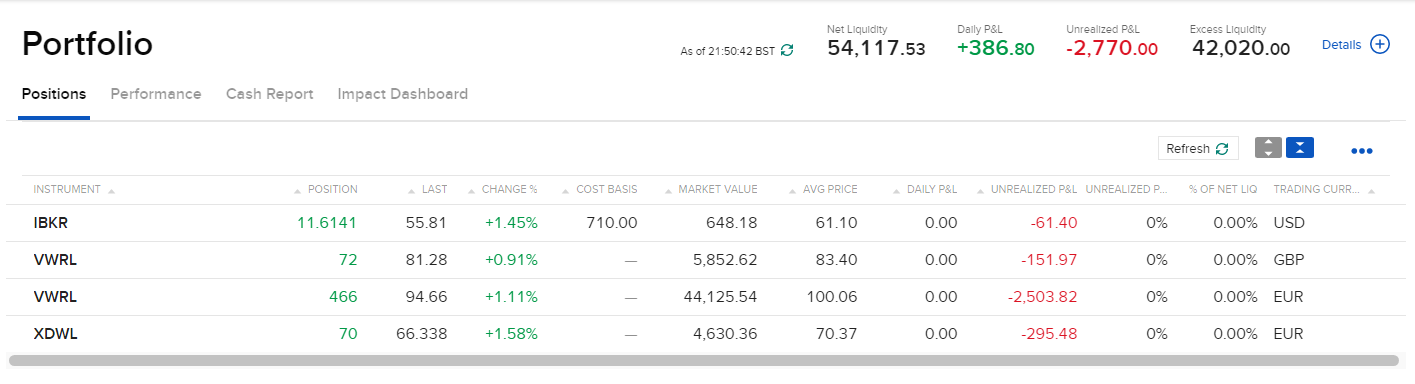Click the Details link
Image resolution: width=1415 pixels, height=384 pixels.
[x=1341, y=45]
